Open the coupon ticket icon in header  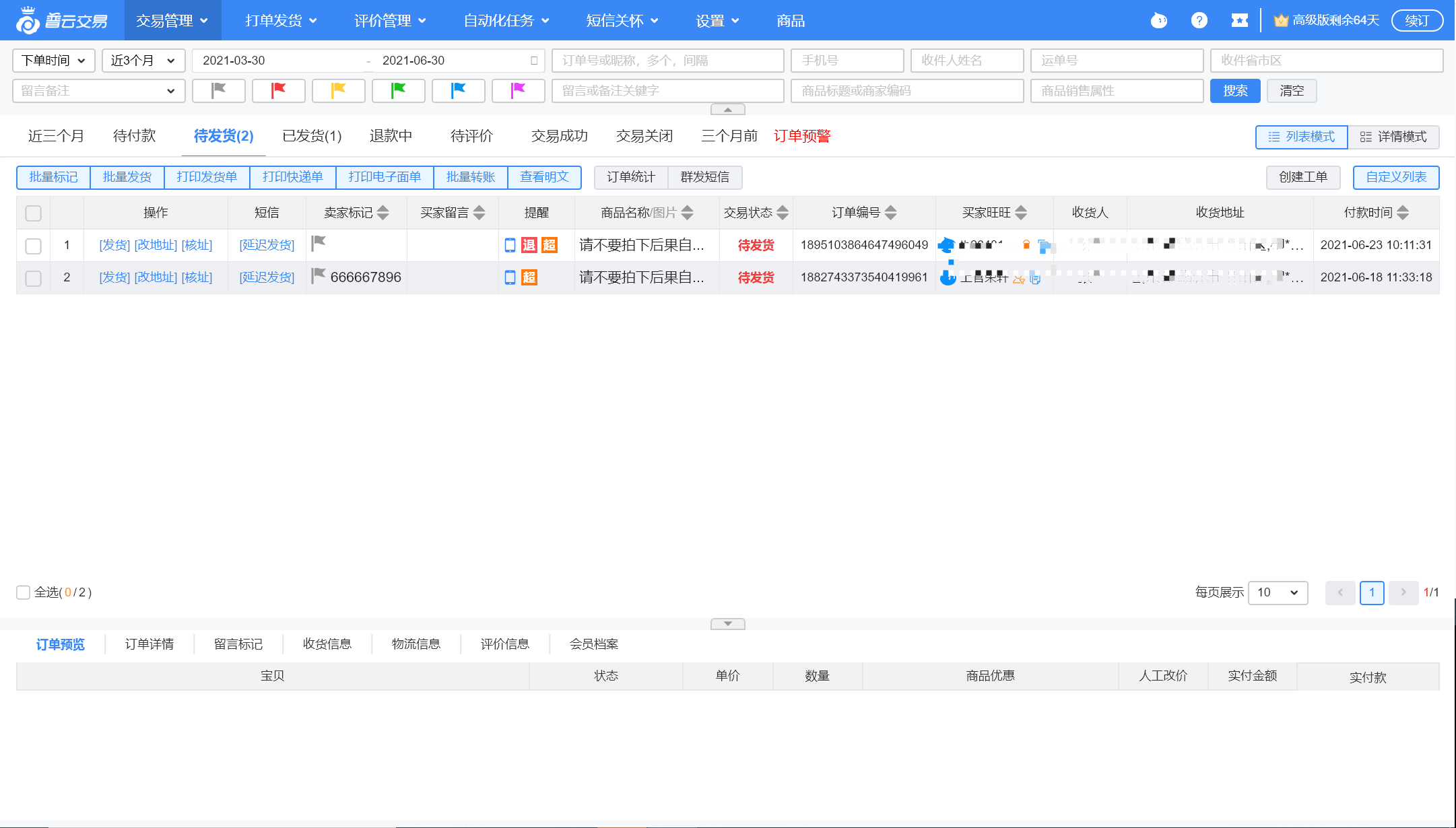[1239, 20]
